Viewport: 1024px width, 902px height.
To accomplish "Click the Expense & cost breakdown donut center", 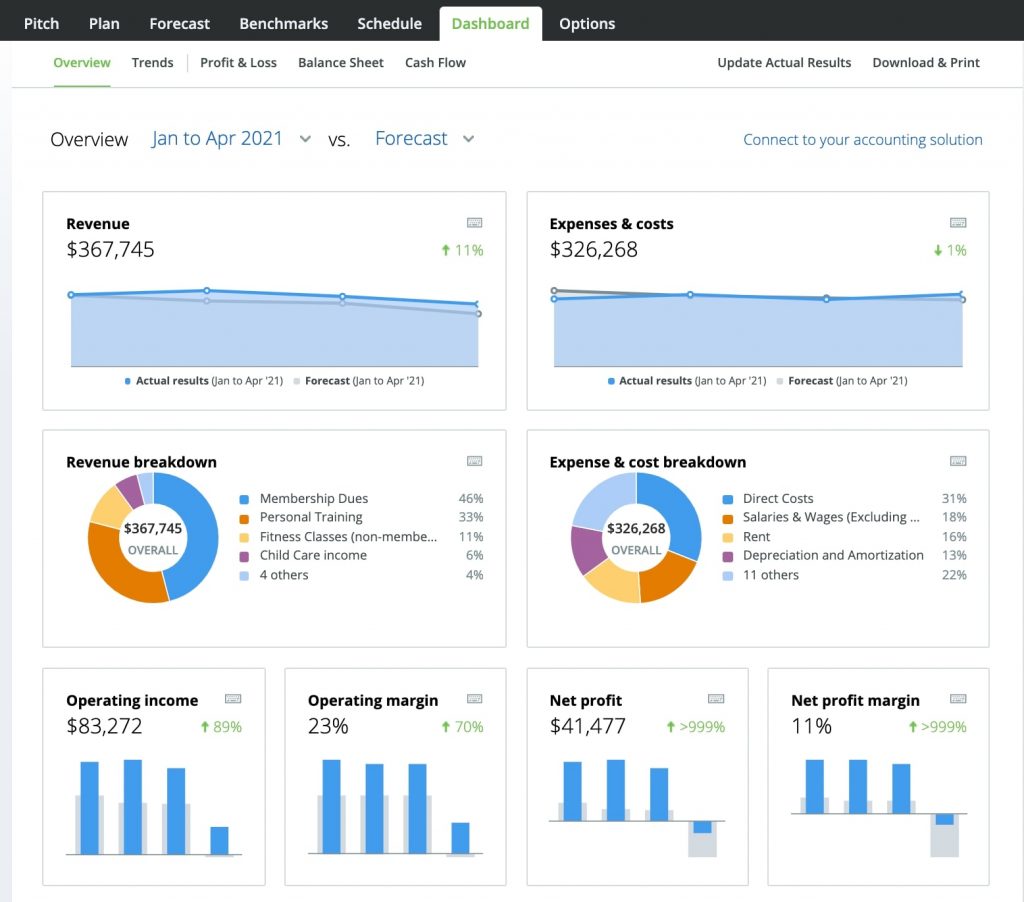I will pyautogui.click(x=636, y=538).
